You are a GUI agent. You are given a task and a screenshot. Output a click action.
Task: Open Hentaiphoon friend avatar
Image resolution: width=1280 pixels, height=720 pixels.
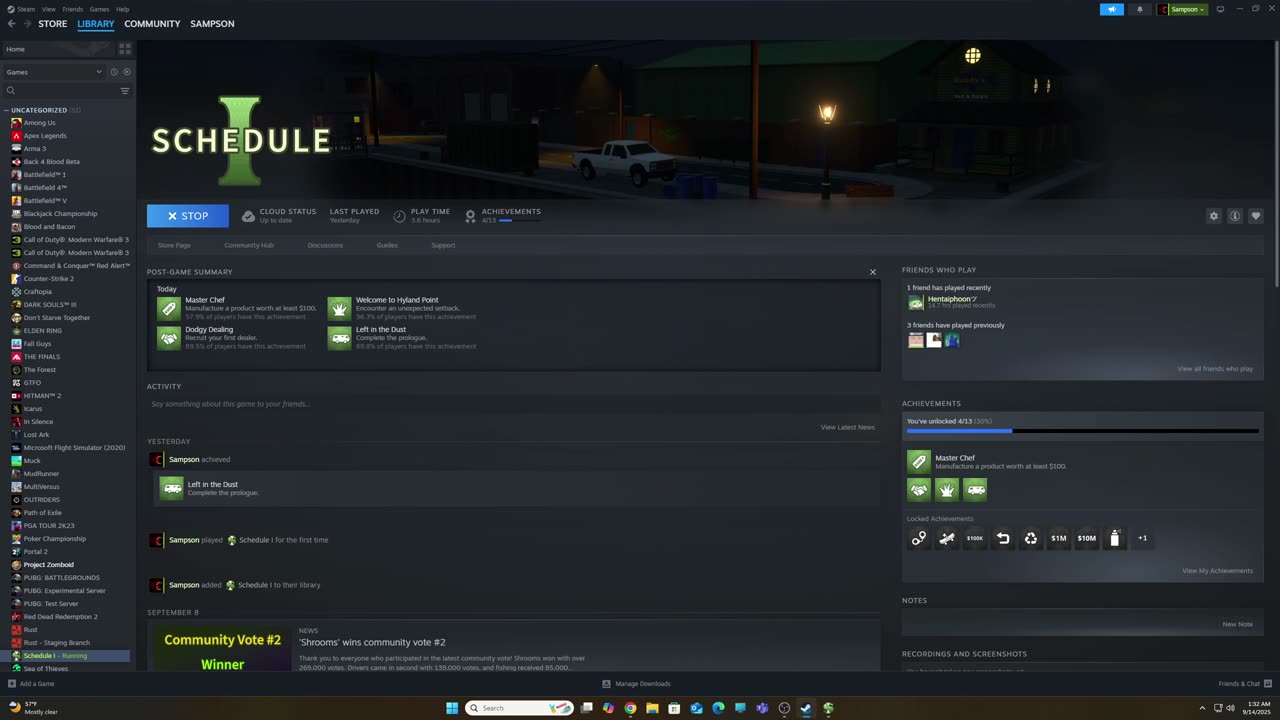pyautogui.click(x=915, y=302)
